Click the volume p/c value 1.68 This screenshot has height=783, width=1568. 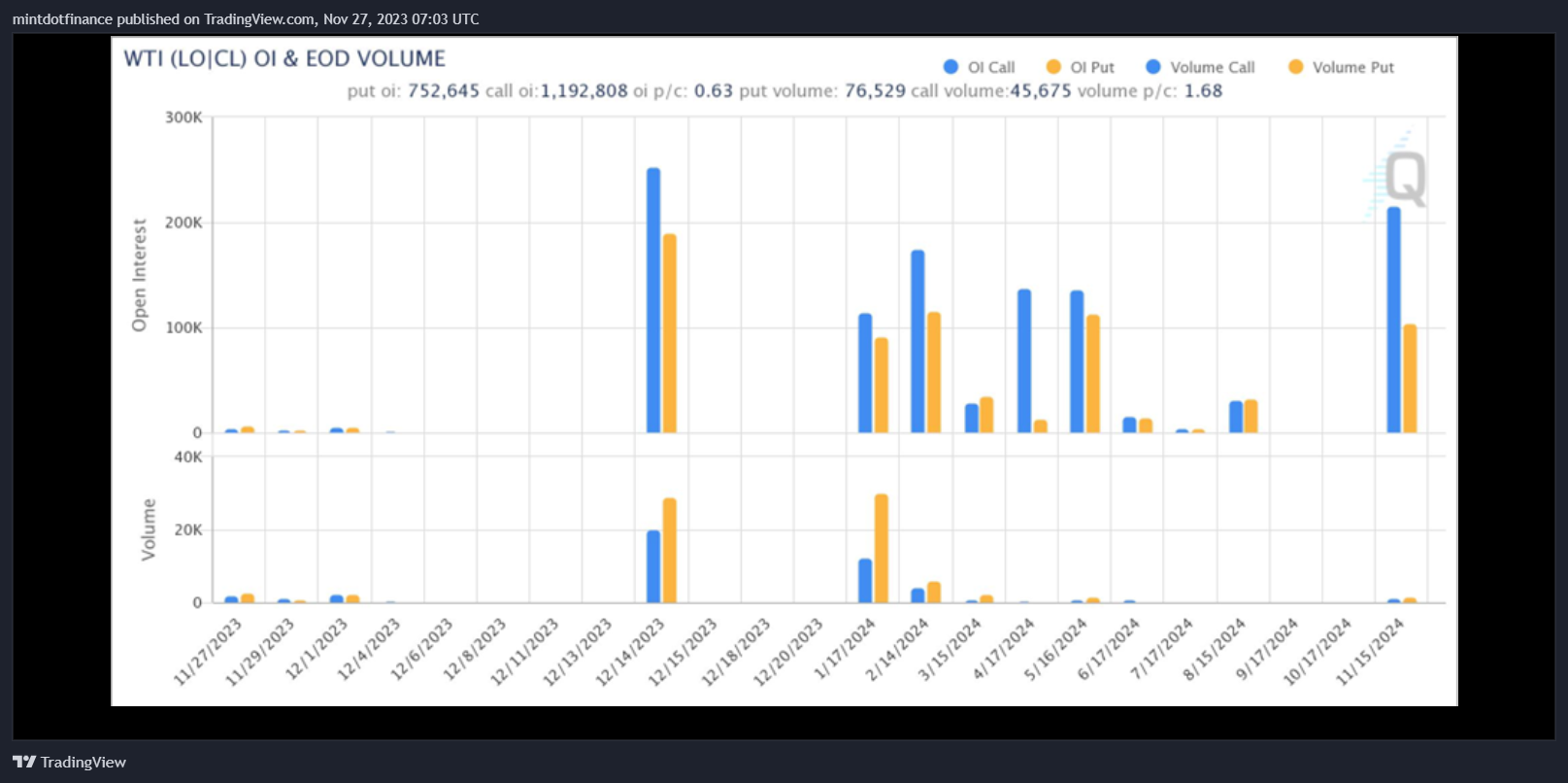click(x=1203, y=91)
